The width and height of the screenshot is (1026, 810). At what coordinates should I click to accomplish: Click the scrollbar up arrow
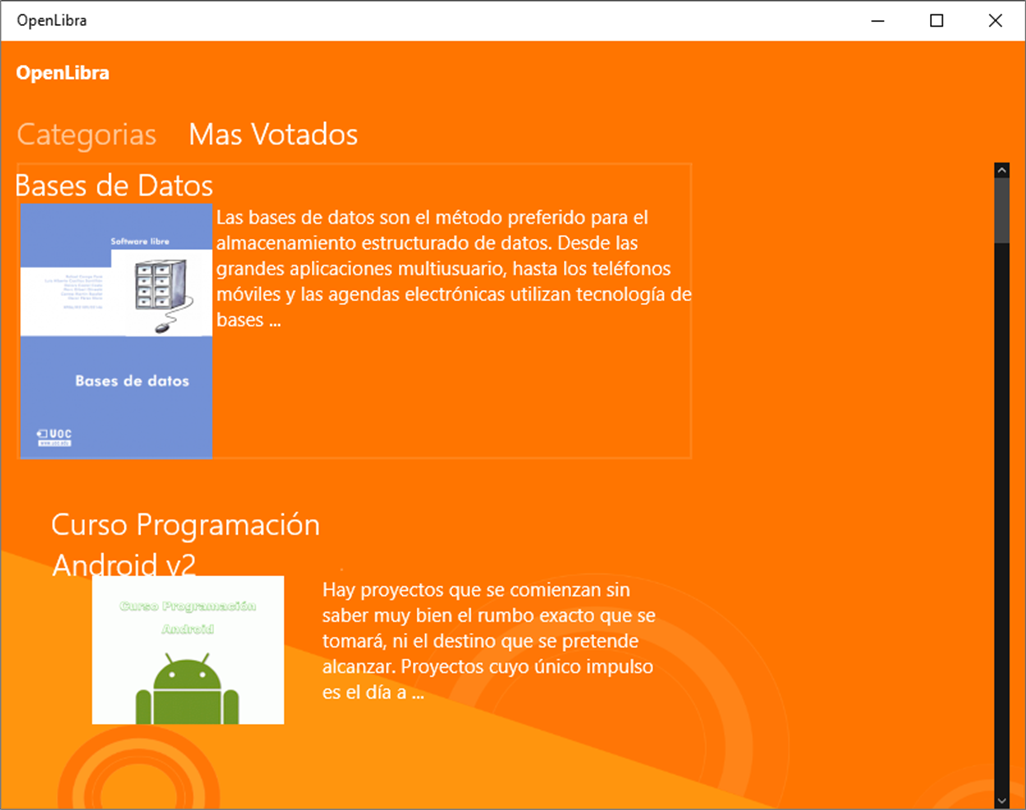pyautogui.click(x=1002, y=170)
